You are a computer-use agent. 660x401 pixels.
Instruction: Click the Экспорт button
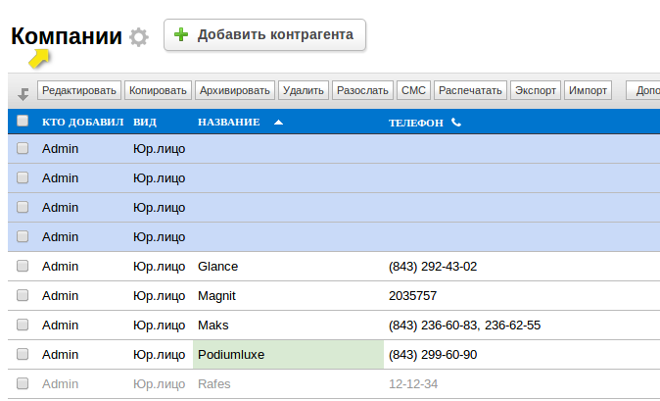535,90
